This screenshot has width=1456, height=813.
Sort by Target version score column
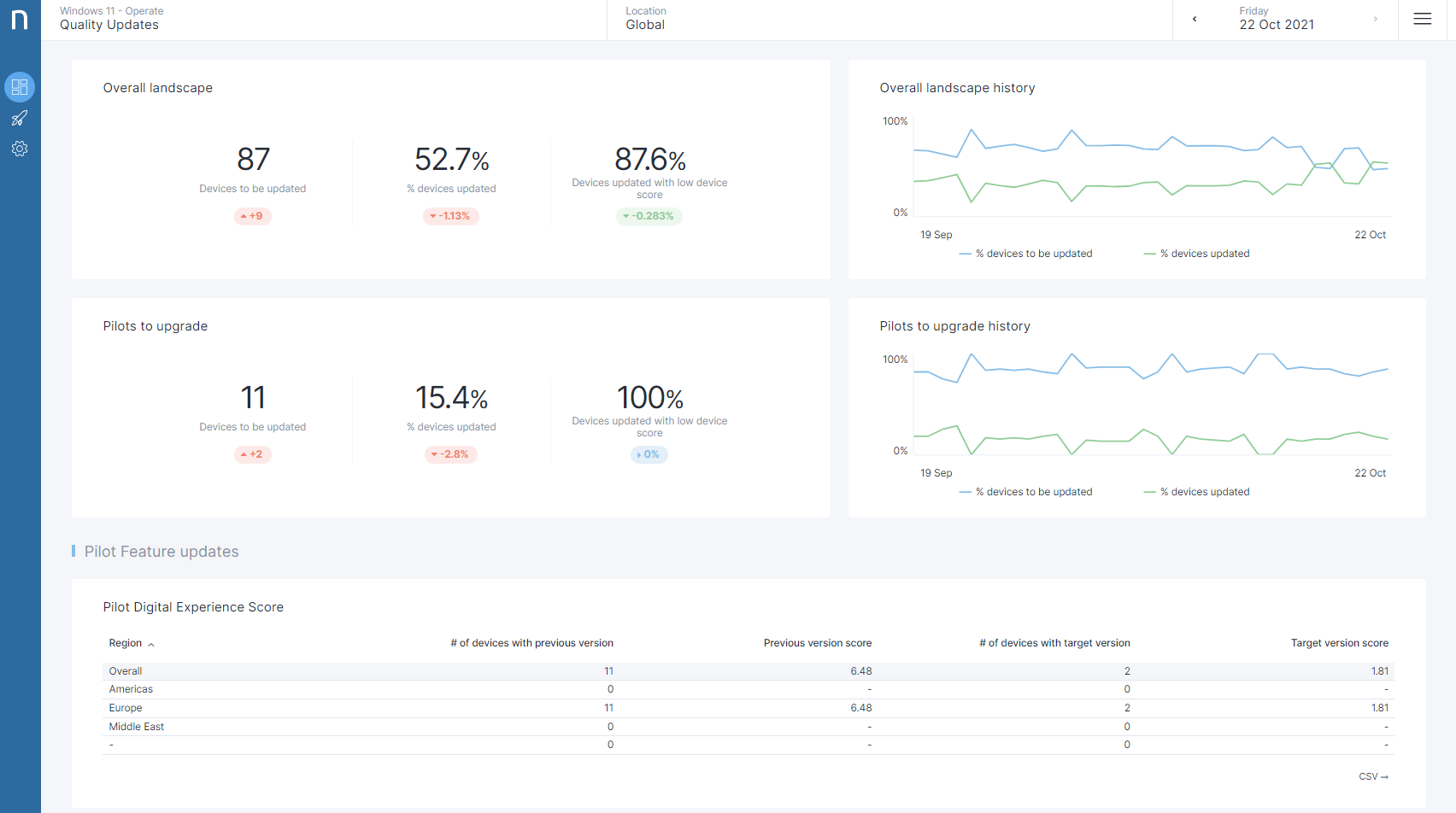coord(1339,643)
